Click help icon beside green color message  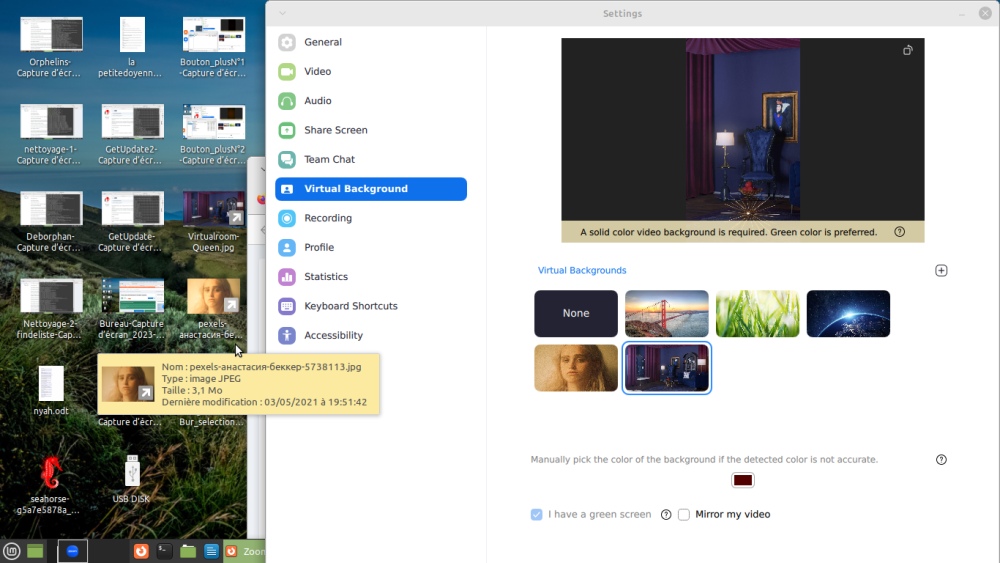pos(899,232)
